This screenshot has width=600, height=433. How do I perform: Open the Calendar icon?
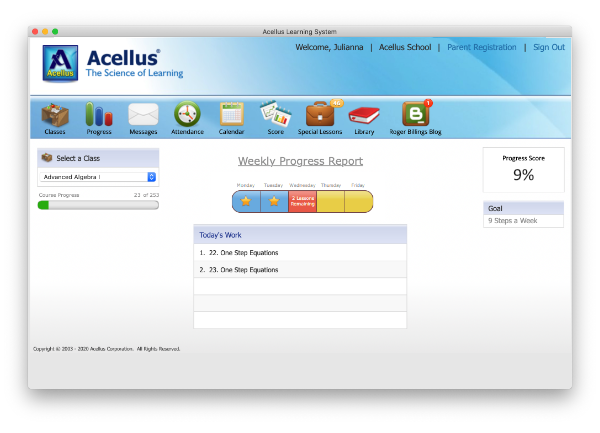232,114
